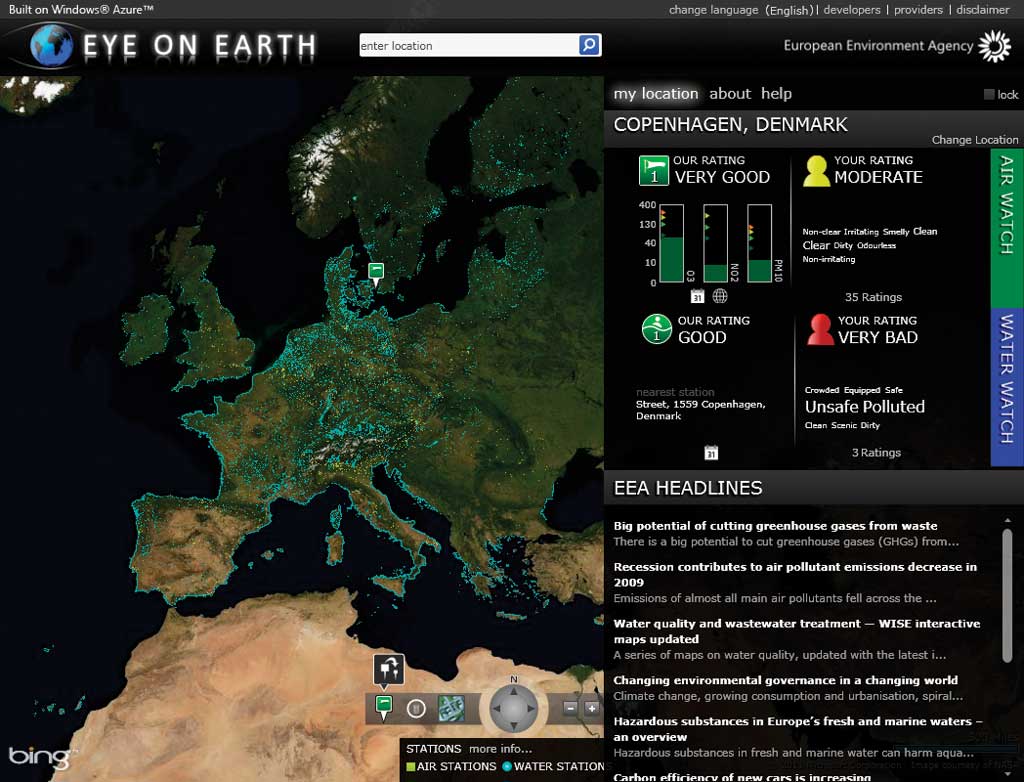Switch to the about tab
Viewport: 1024px width, 782px height.
coord(730,94)
